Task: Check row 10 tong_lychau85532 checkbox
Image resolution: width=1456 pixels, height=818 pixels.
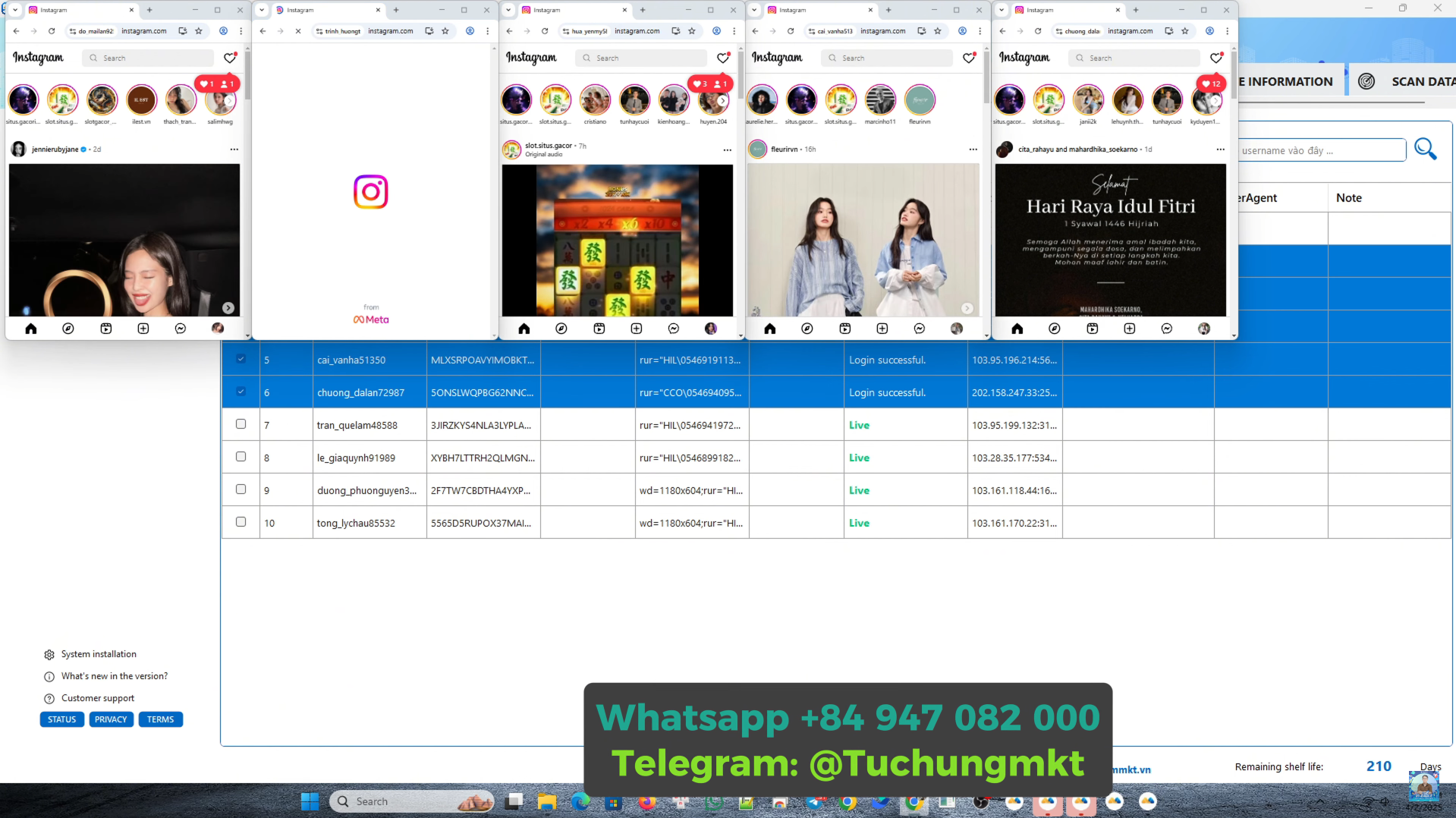Action: pyautogui.click(x=241, y=522)
